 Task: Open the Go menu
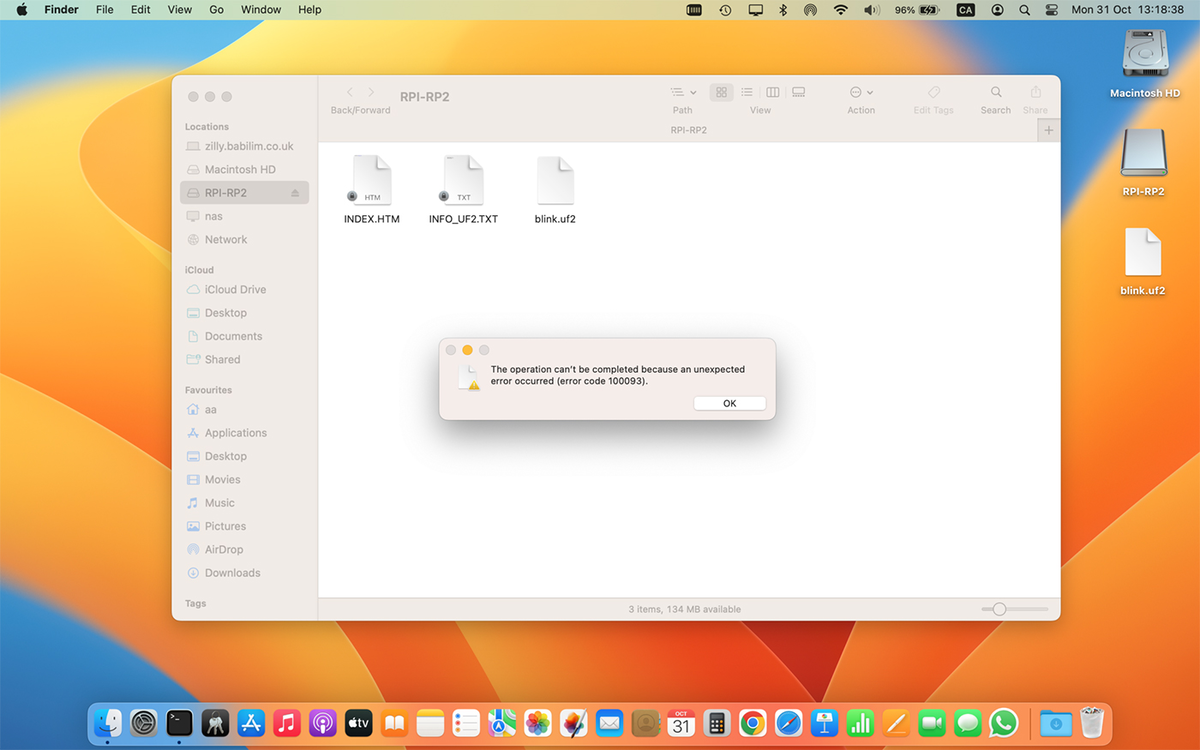(216, 9)
